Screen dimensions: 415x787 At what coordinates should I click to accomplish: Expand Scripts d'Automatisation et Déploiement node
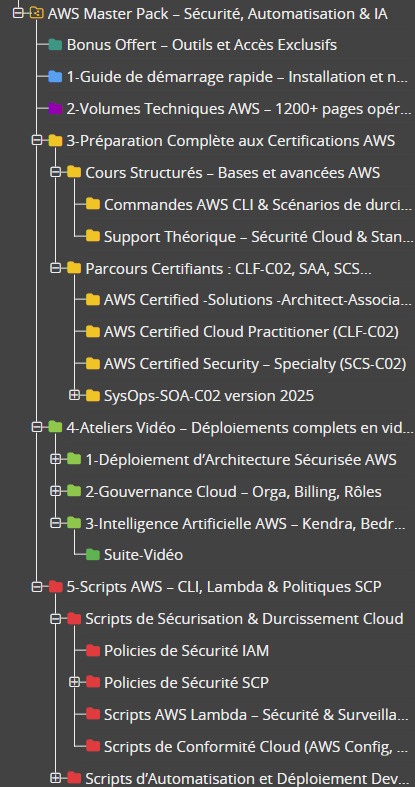tap(55, 777)
